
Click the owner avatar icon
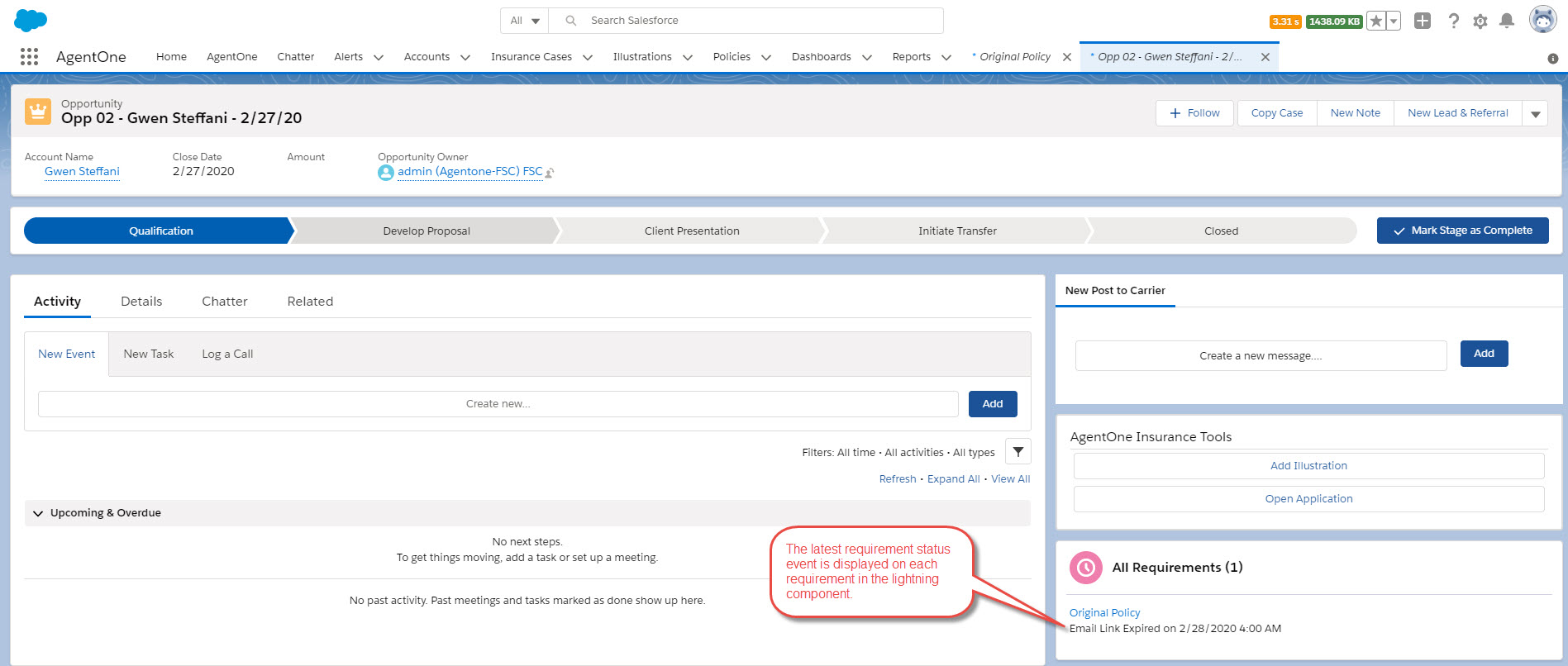(x=385, y=173)
